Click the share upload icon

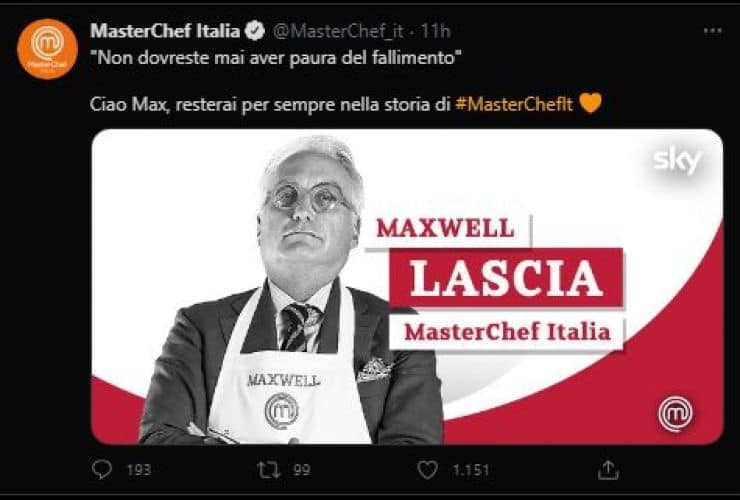click(608, 470)
